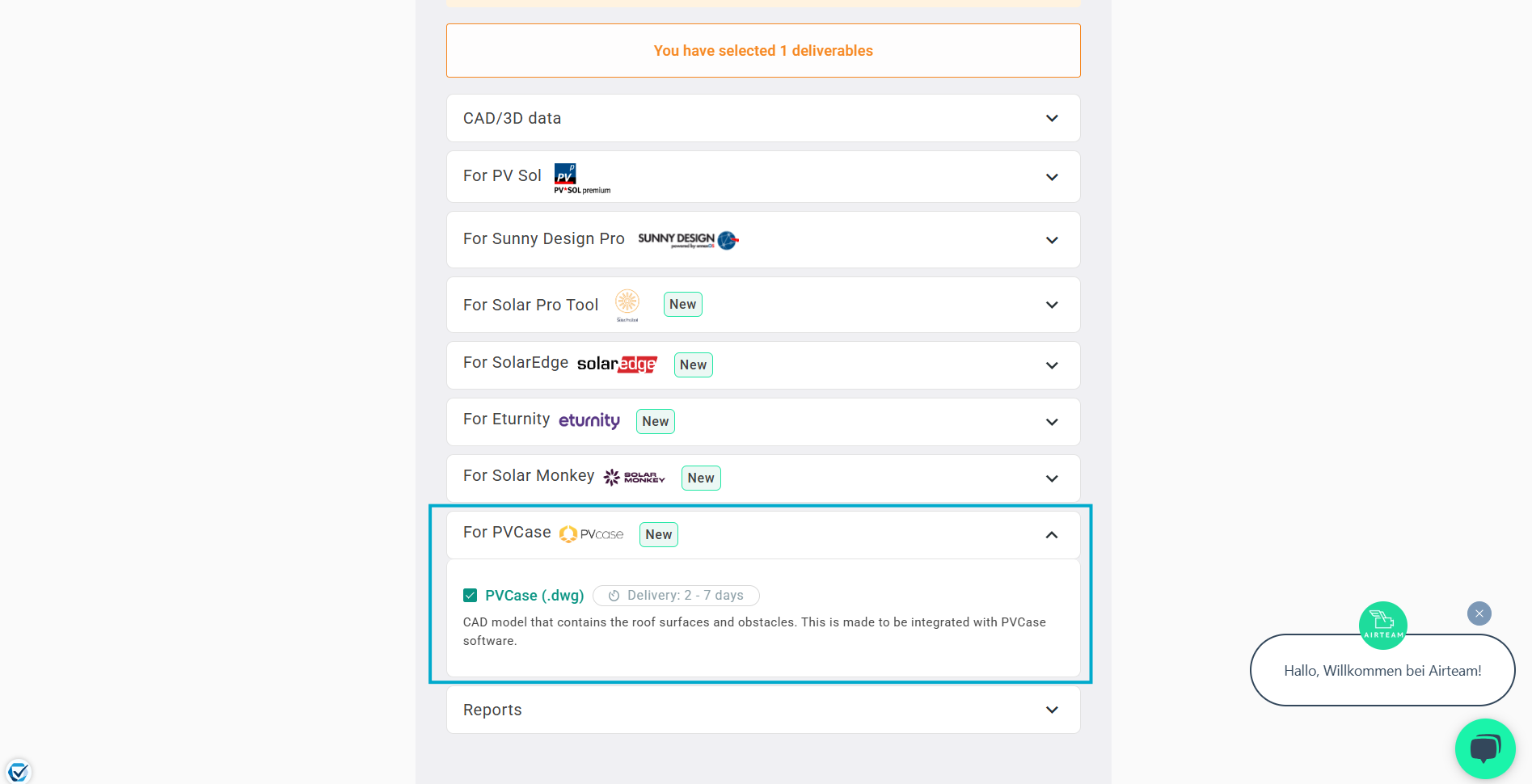The height and width of the screenshot is (784, 1532).
Task: Click the Airteam avatar badge
Action: (1383, 625)
